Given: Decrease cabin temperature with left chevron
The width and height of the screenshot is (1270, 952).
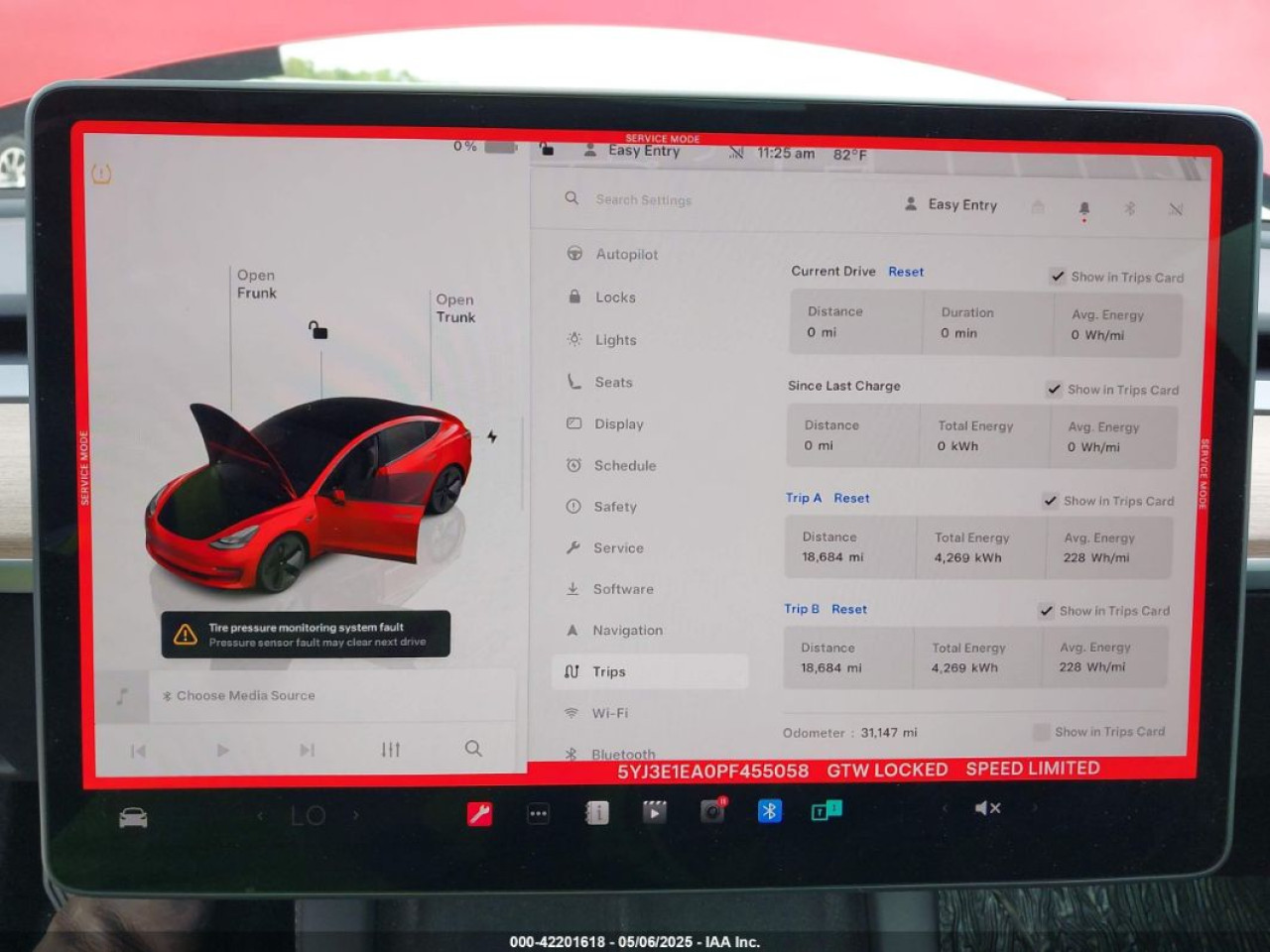Looking at the screenshot, I should [261, 816].
